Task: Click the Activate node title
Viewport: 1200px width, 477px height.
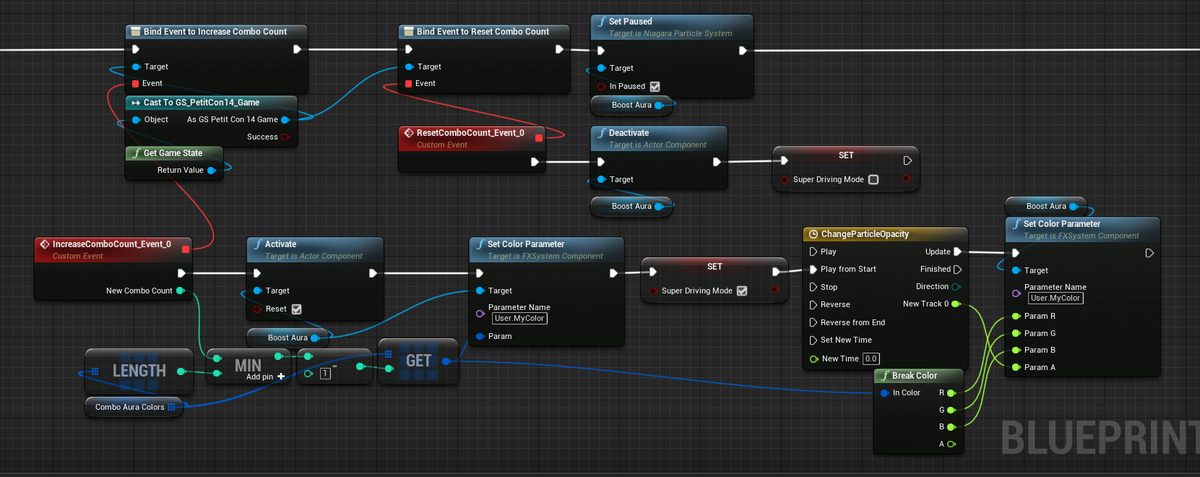Action: [x=280, y=244]
